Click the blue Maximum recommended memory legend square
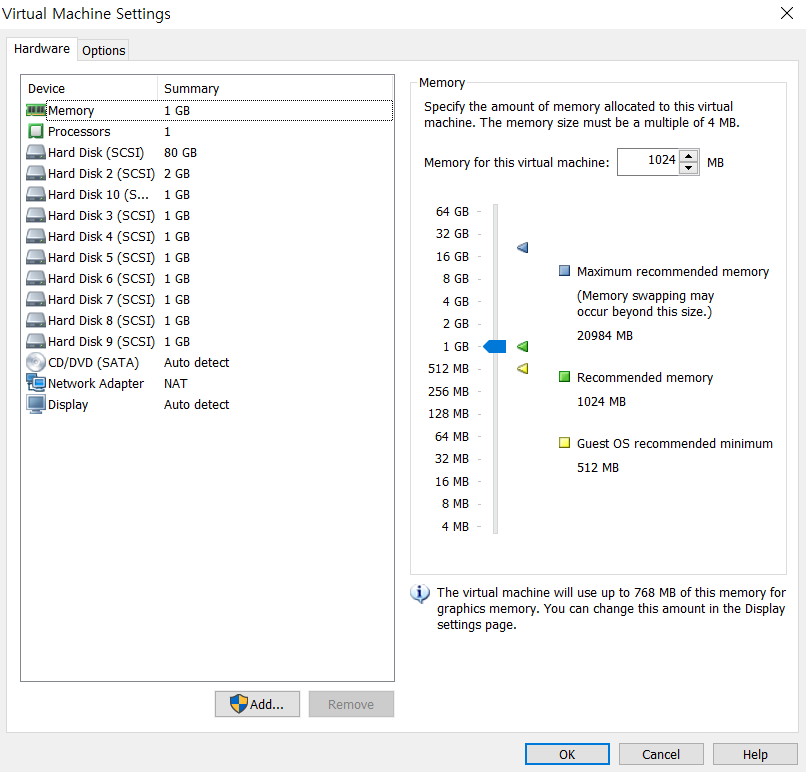806x772 pixels. (564, 271)
